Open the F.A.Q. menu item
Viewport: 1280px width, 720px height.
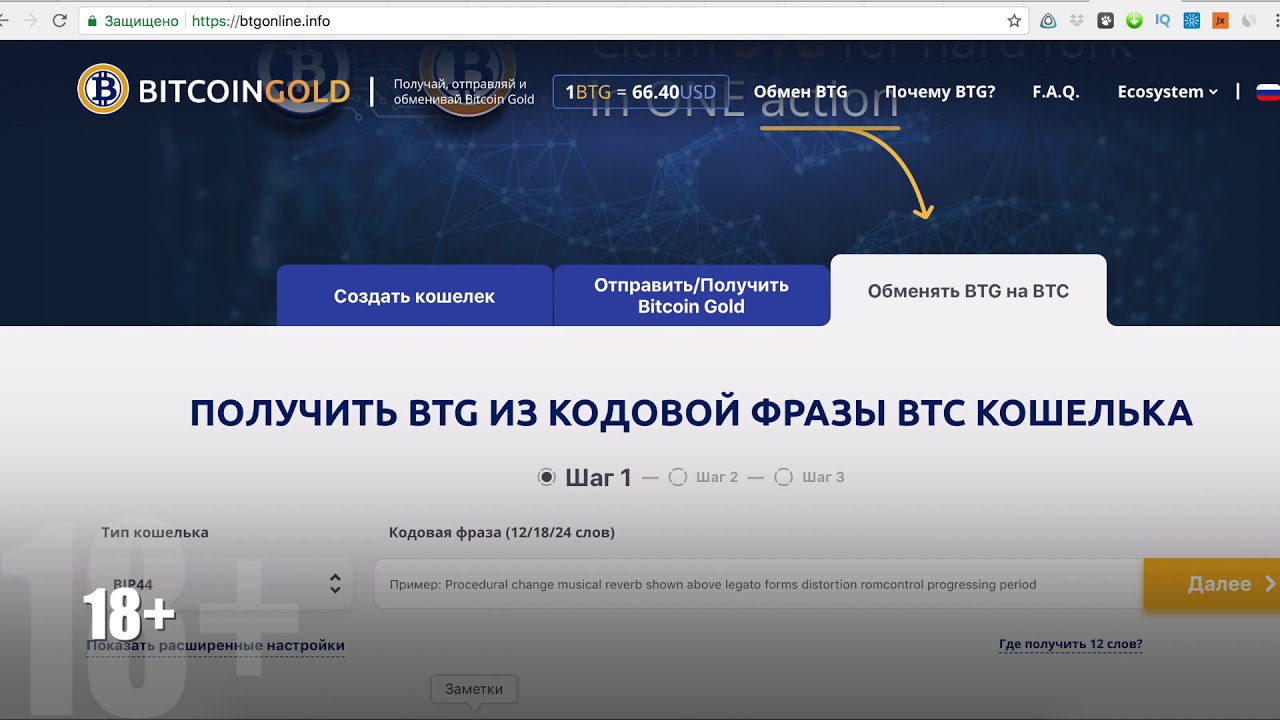[x=1056, y=91]
